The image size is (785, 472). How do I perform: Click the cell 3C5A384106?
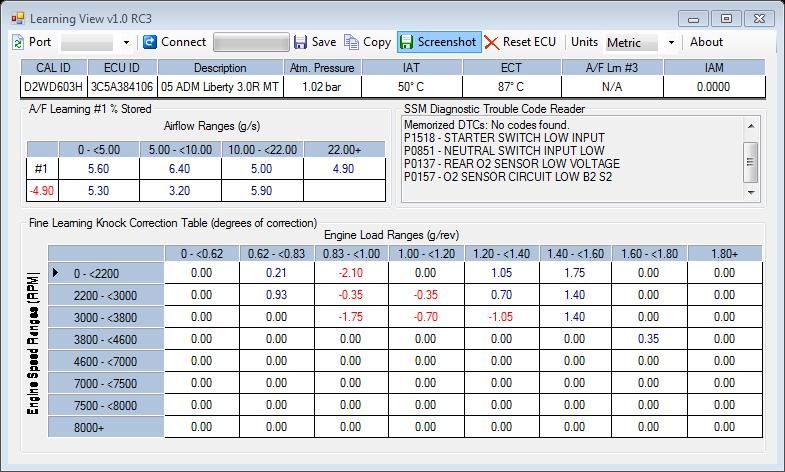[122, 87]
